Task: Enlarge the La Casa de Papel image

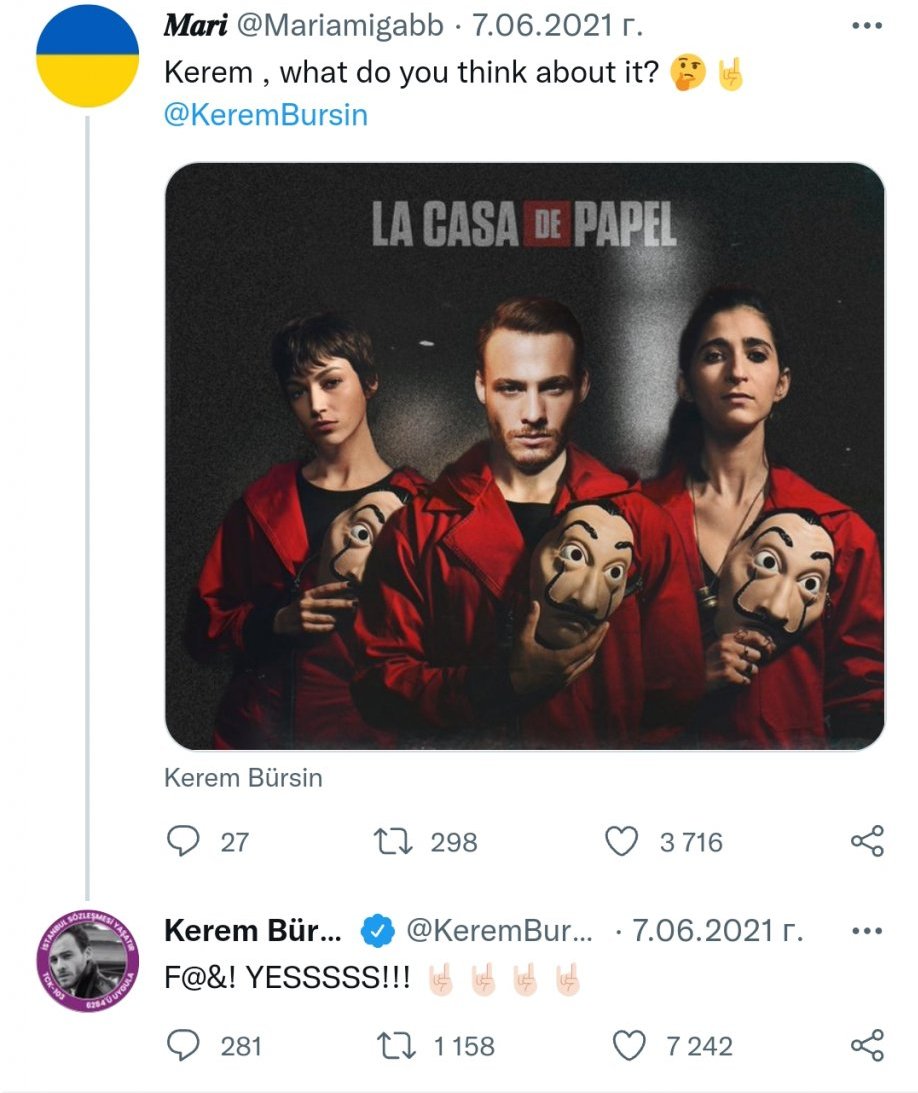Action: point(524,456)
